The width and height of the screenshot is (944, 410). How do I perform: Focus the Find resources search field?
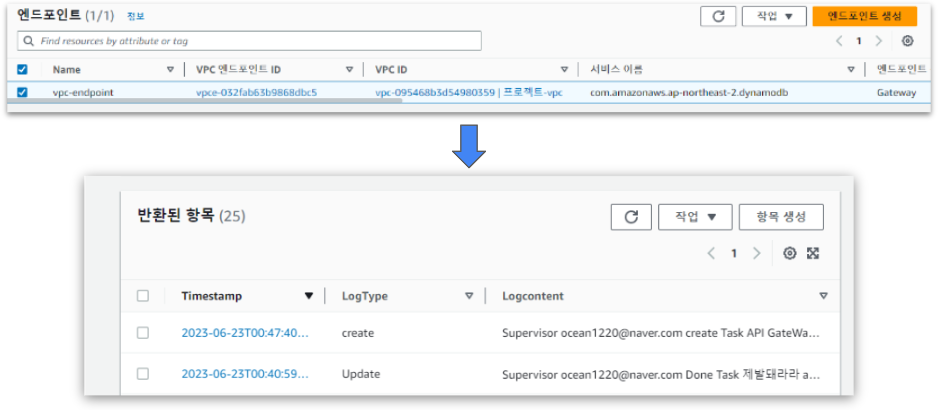249,41
